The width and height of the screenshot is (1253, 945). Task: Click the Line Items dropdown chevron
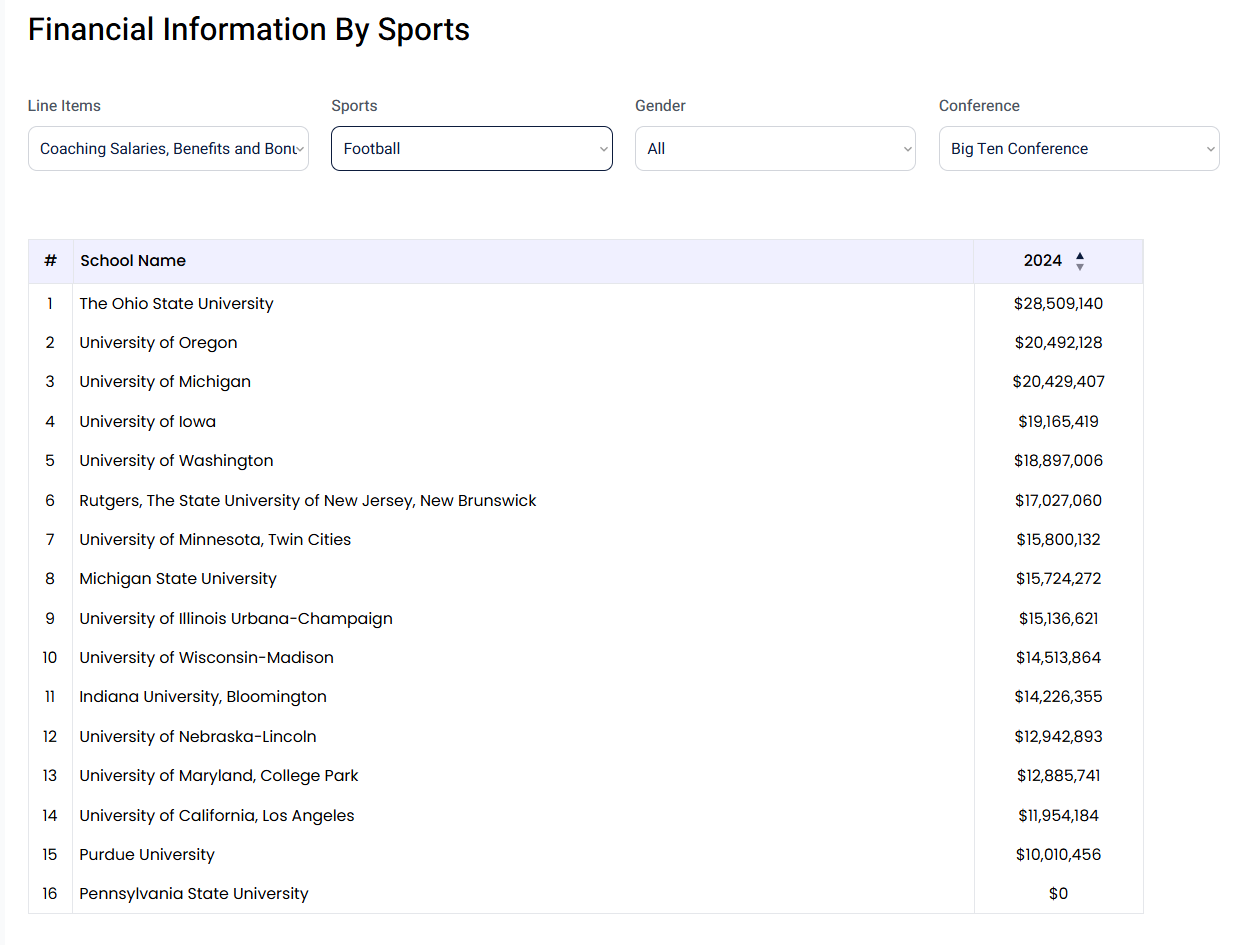pos(298,148)
